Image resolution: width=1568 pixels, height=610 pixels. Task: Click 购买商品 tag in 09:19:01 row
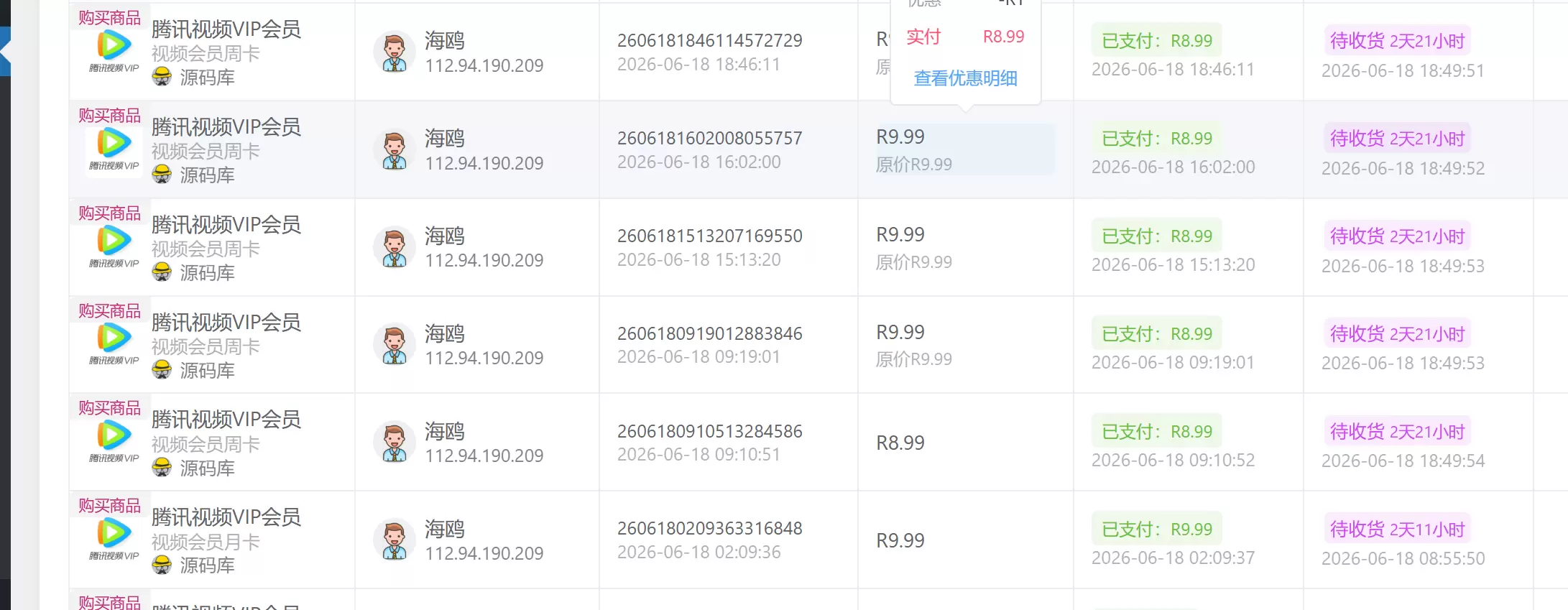tap(110, 310)
